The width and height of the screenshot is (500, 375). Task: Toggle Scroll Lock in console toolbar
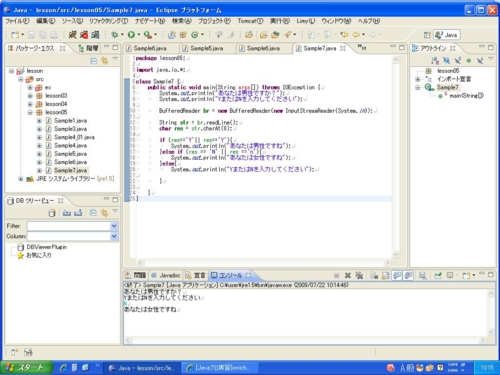click(385, 275)
